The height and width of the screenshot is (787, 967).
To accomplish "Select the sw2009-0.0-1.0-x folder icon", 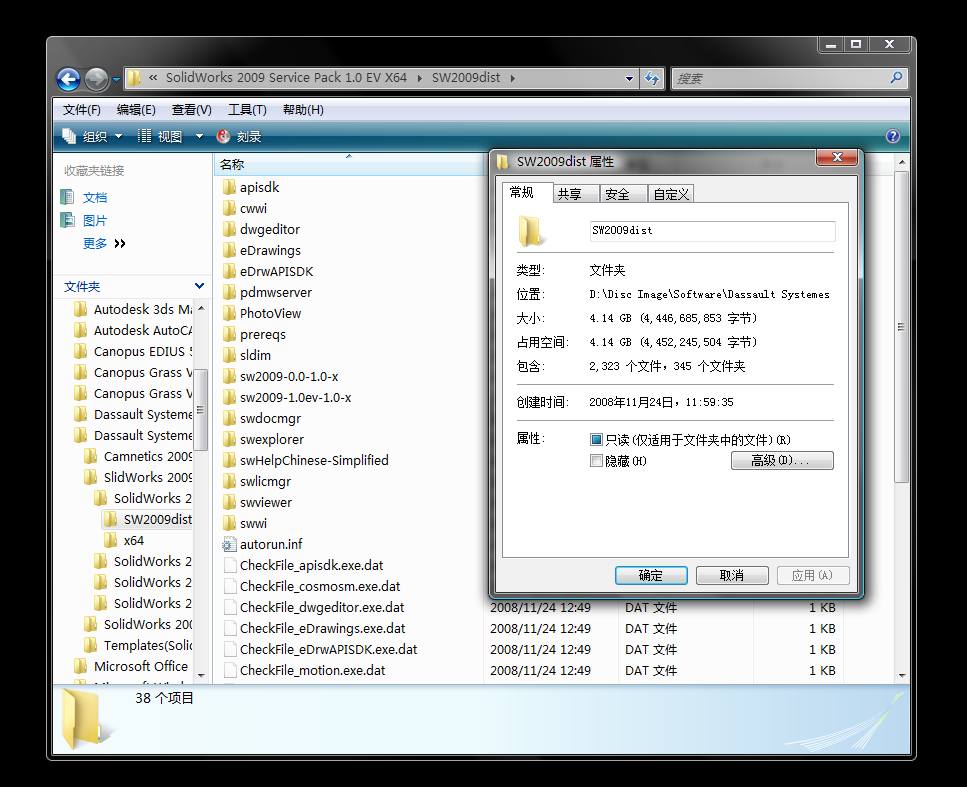I will point(229,376).
